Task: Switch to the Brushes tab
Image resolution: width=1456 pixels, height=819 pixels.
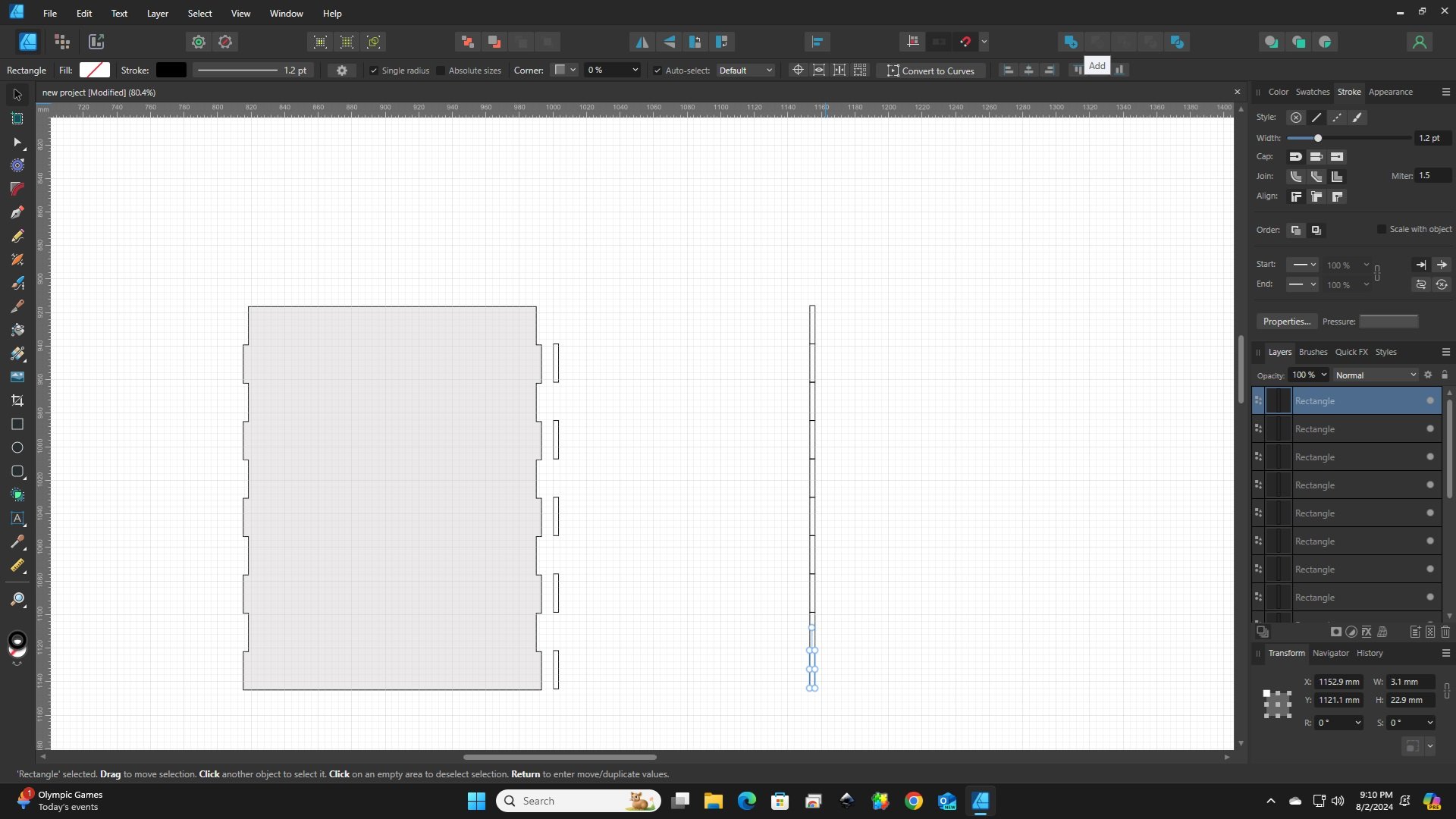Action: [1313, 352]
